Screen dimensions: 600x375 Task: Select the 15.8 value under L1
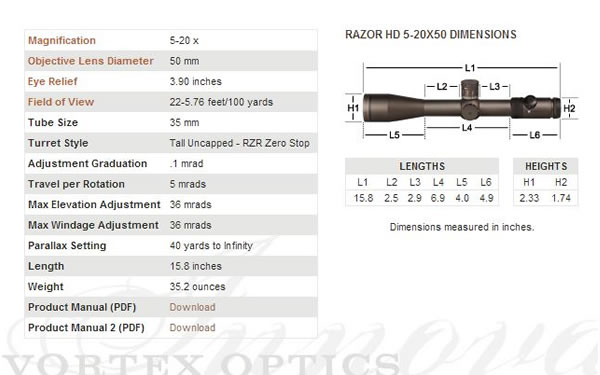click(x=364, y=198)
